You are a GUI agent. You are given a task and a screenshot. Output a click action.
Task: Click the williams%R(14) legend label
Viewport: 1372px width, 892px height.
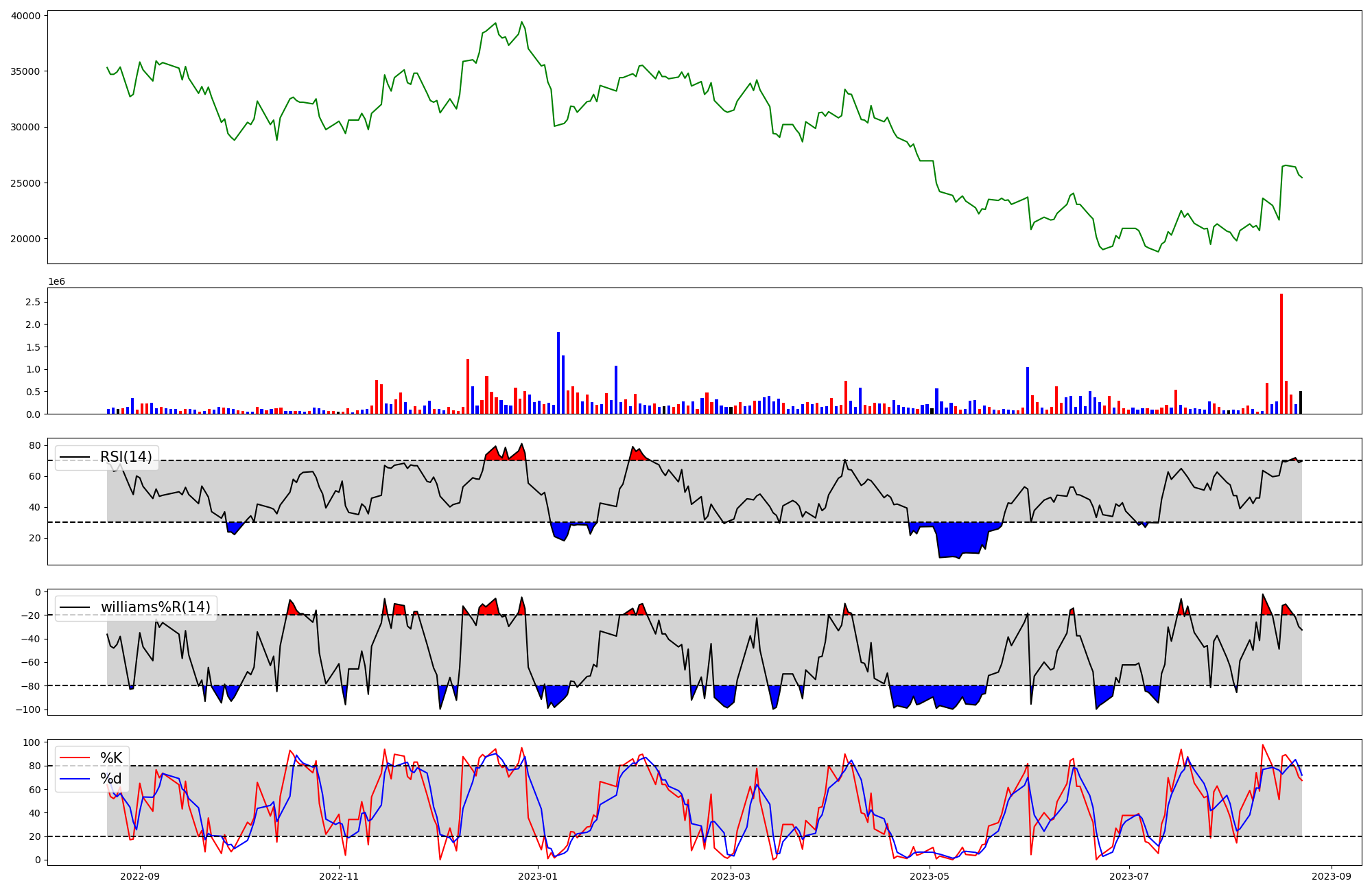coord(155,608)
